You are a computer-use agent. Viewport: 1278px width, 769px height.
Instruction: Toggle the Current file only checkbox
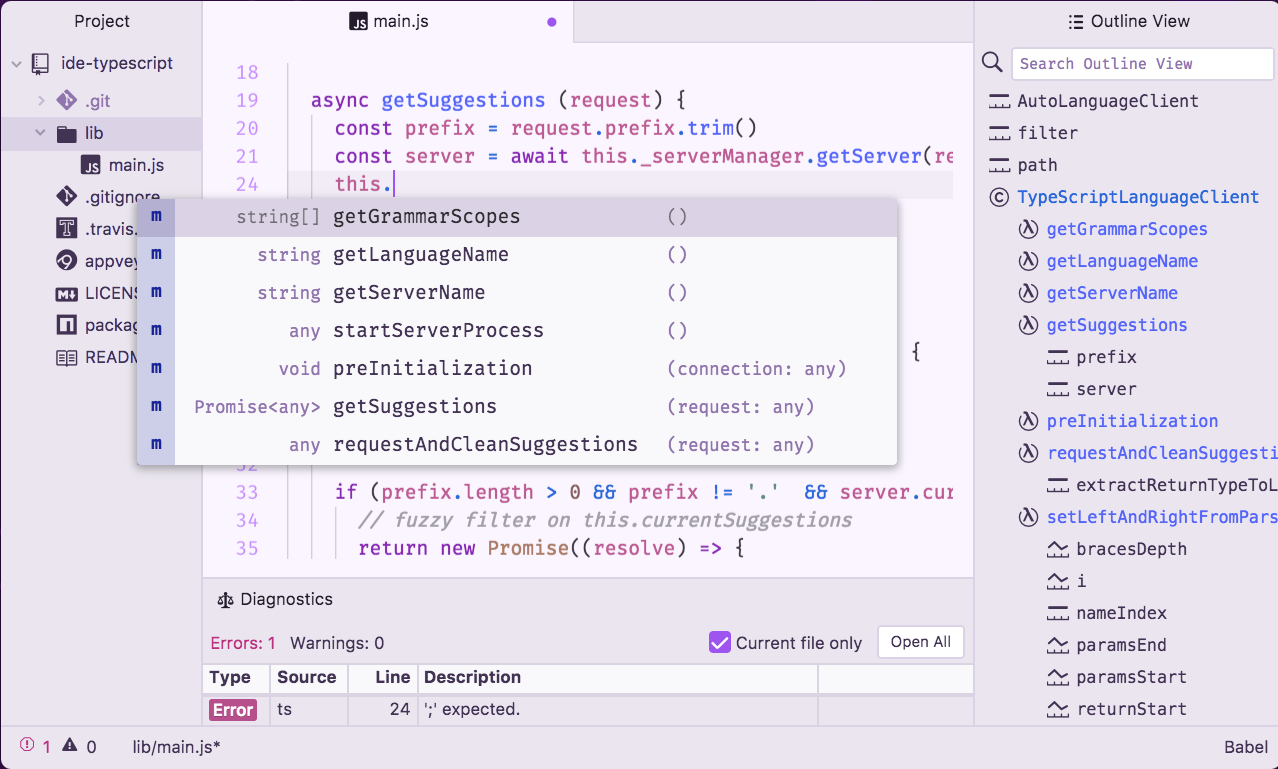(x=719, y=642)
